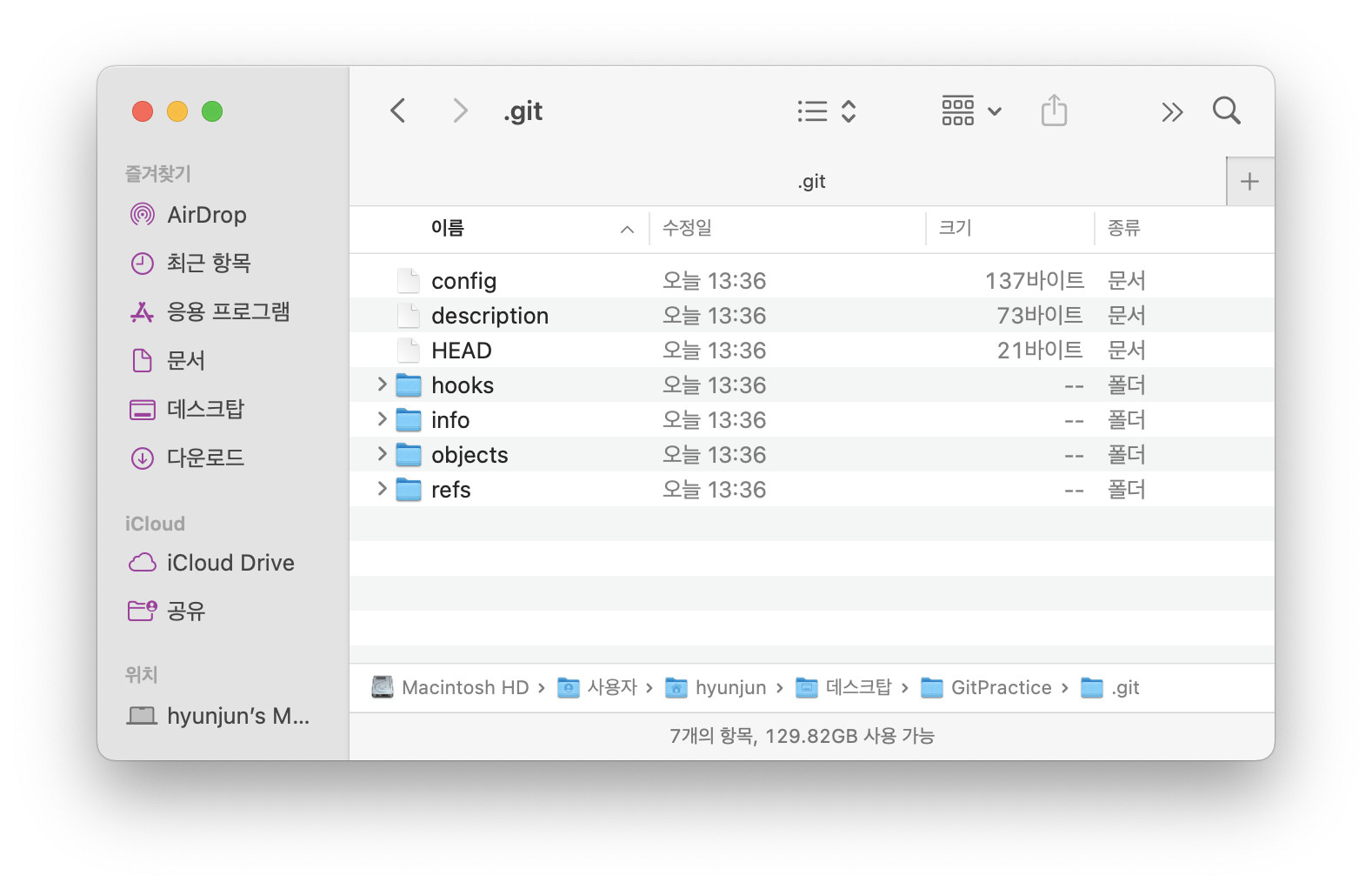Image resolution: width=1372 pixels, height=889 pixels.
Task: Select the hooks folder icon
Action: tap(409, 384)
